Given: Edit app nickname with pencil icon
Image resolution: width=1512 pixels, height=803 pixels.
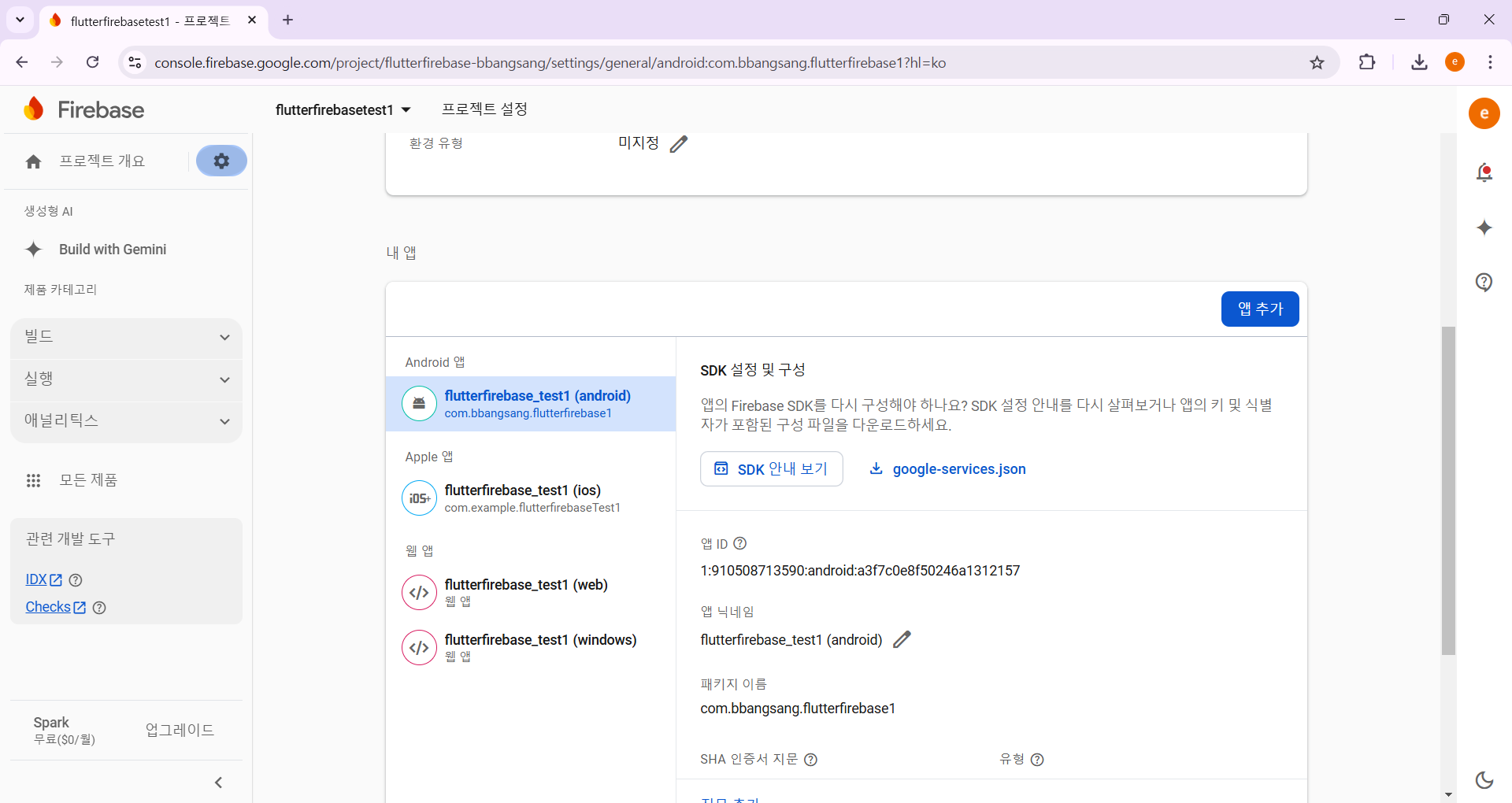Looking at the screenshot, I should coord(902,639).
